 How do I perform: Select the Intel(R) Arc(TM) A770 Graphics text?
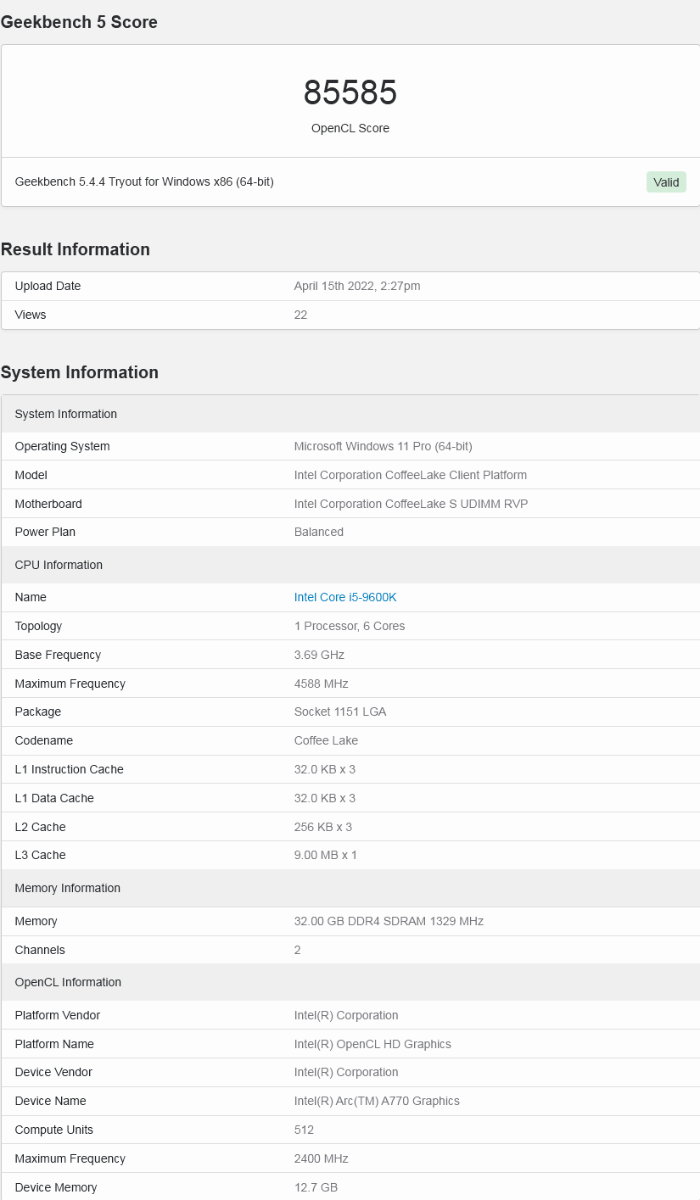pos(377,1101)
